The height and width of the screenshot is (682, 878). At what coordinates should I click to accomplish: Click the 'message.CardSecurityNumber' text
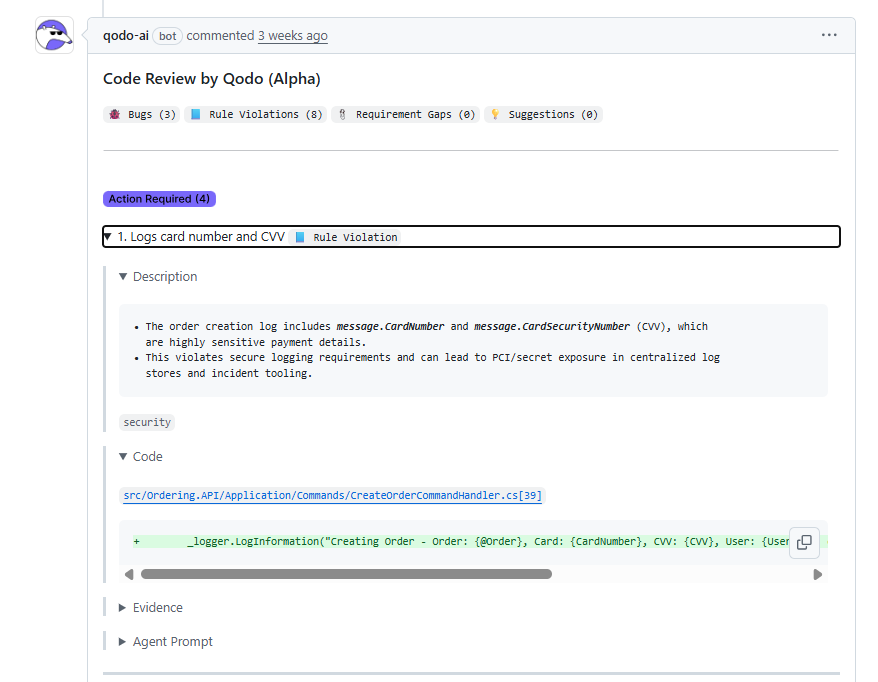click(552, 326)
